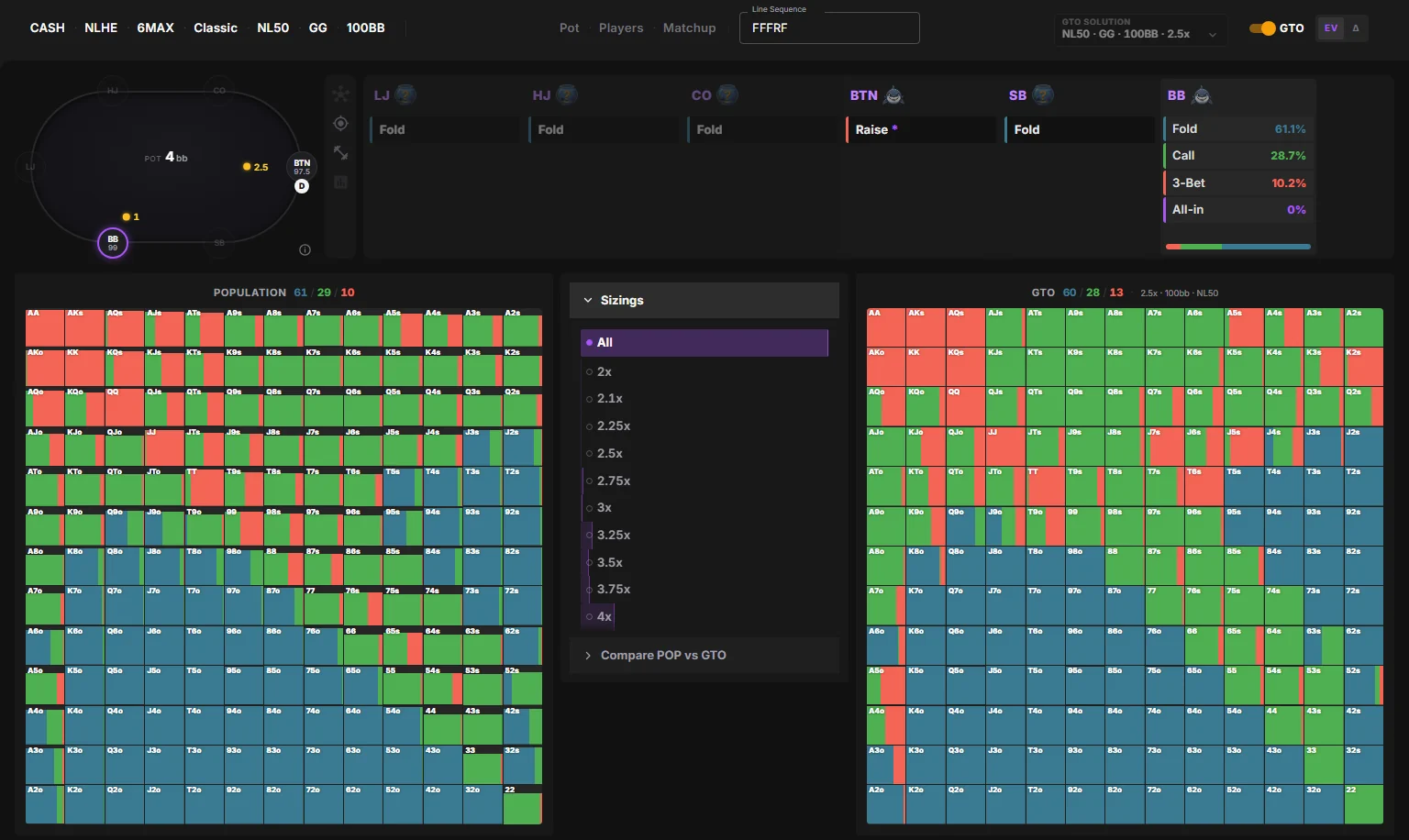Image resolution: width=1409 pixels, height=840 pixels.
Task: Click the BB All-in action row
Action: [x=1237, y=209]
